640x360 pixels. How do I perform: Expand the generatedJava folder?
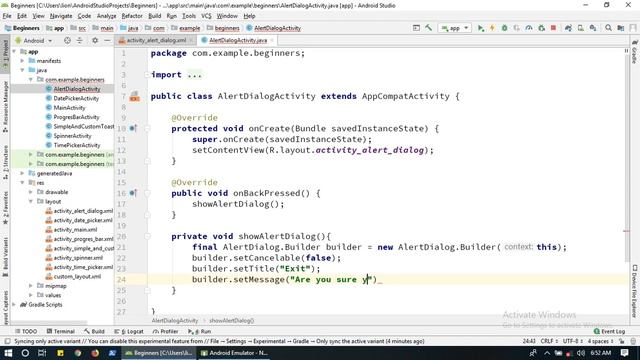pyautogui.click(x=22, y=173)
